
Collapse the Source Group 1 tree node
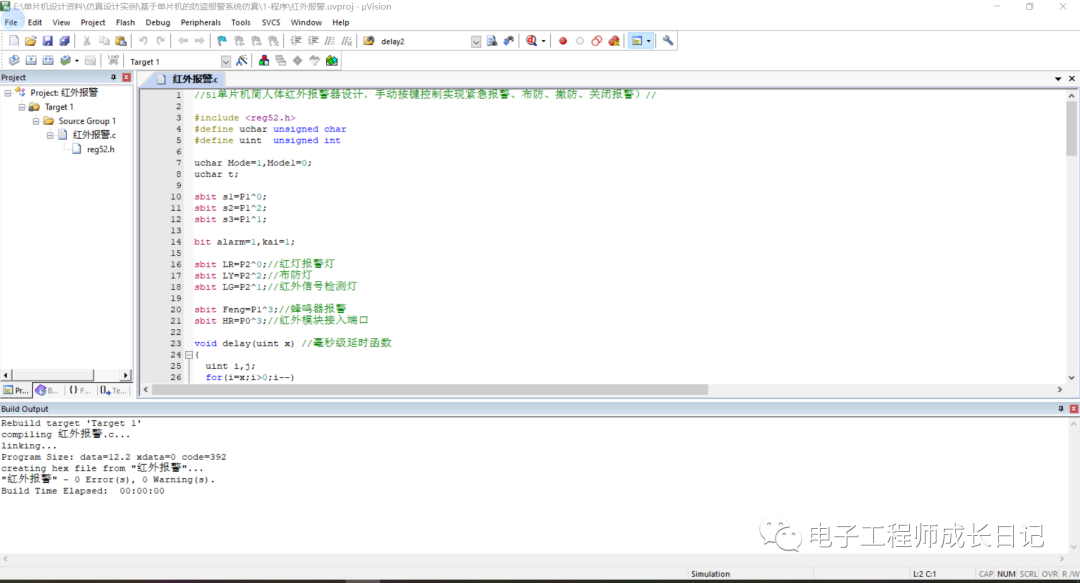pos(36,121)
